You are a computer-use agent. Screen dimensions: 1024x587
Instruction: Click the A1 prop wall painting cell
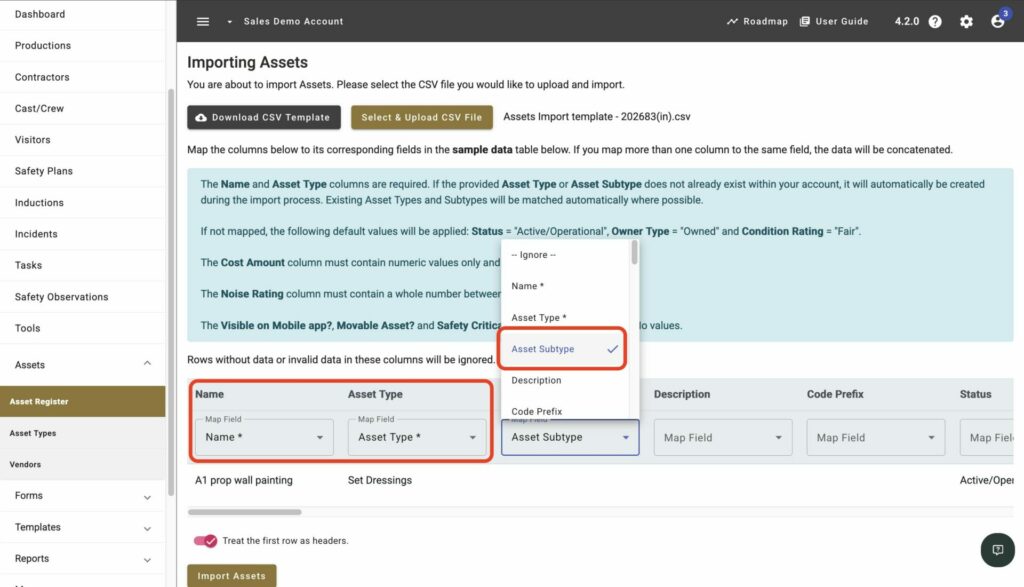click(244, 480)
